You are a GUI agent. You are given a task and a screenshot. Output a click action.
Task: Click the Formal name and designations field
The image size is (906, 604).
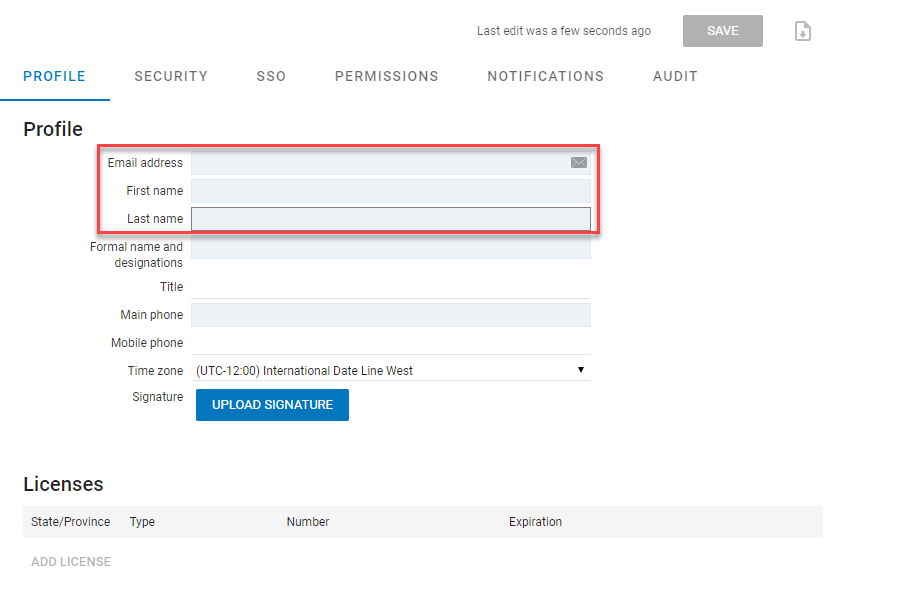tap(391, 247)
